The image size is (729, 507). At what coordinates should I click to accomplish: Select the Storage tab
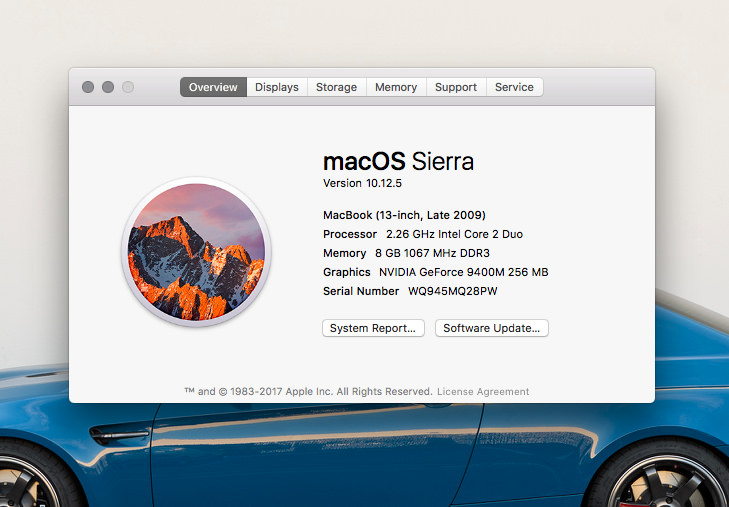(337, 87)
